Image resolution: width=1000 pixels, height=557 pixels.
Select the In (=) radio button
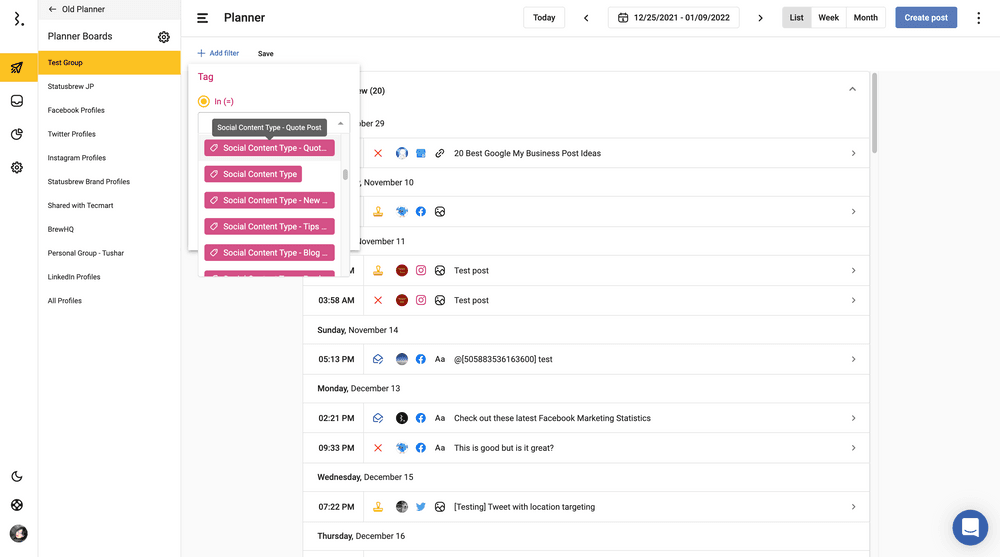tap(204, 101)
